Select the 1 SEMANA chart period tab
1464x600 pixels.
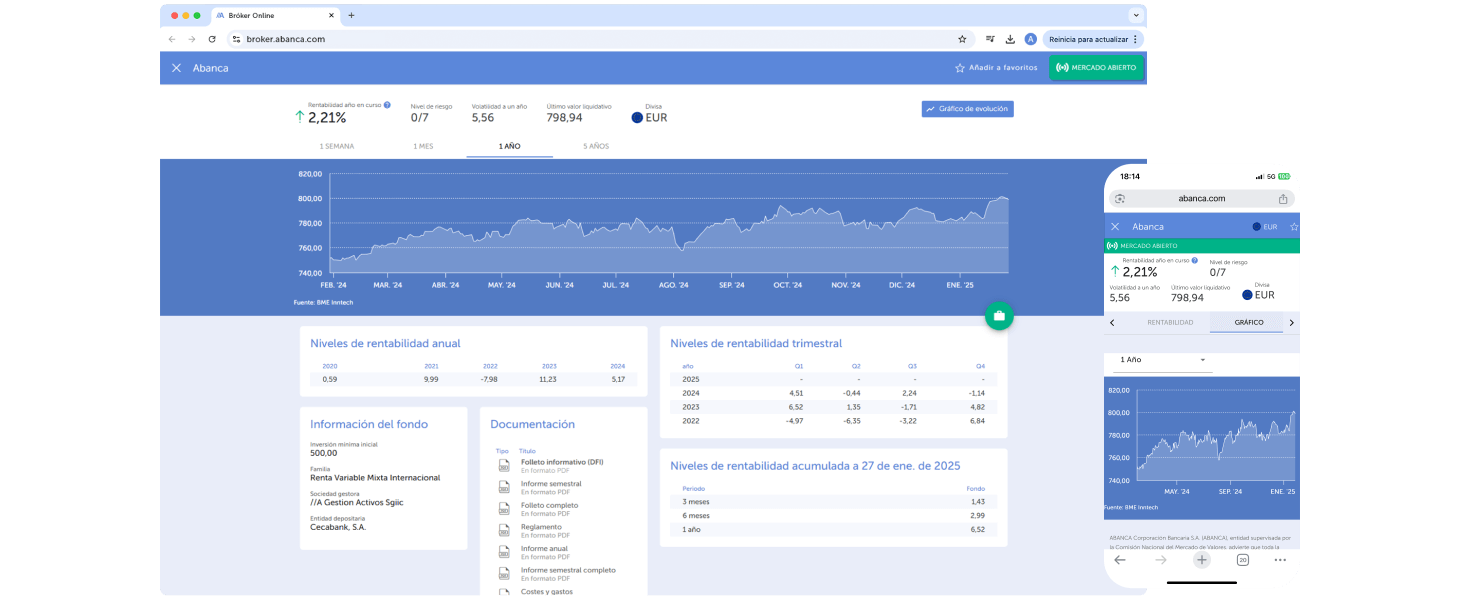pyautogui.click(x=336, y=146)
